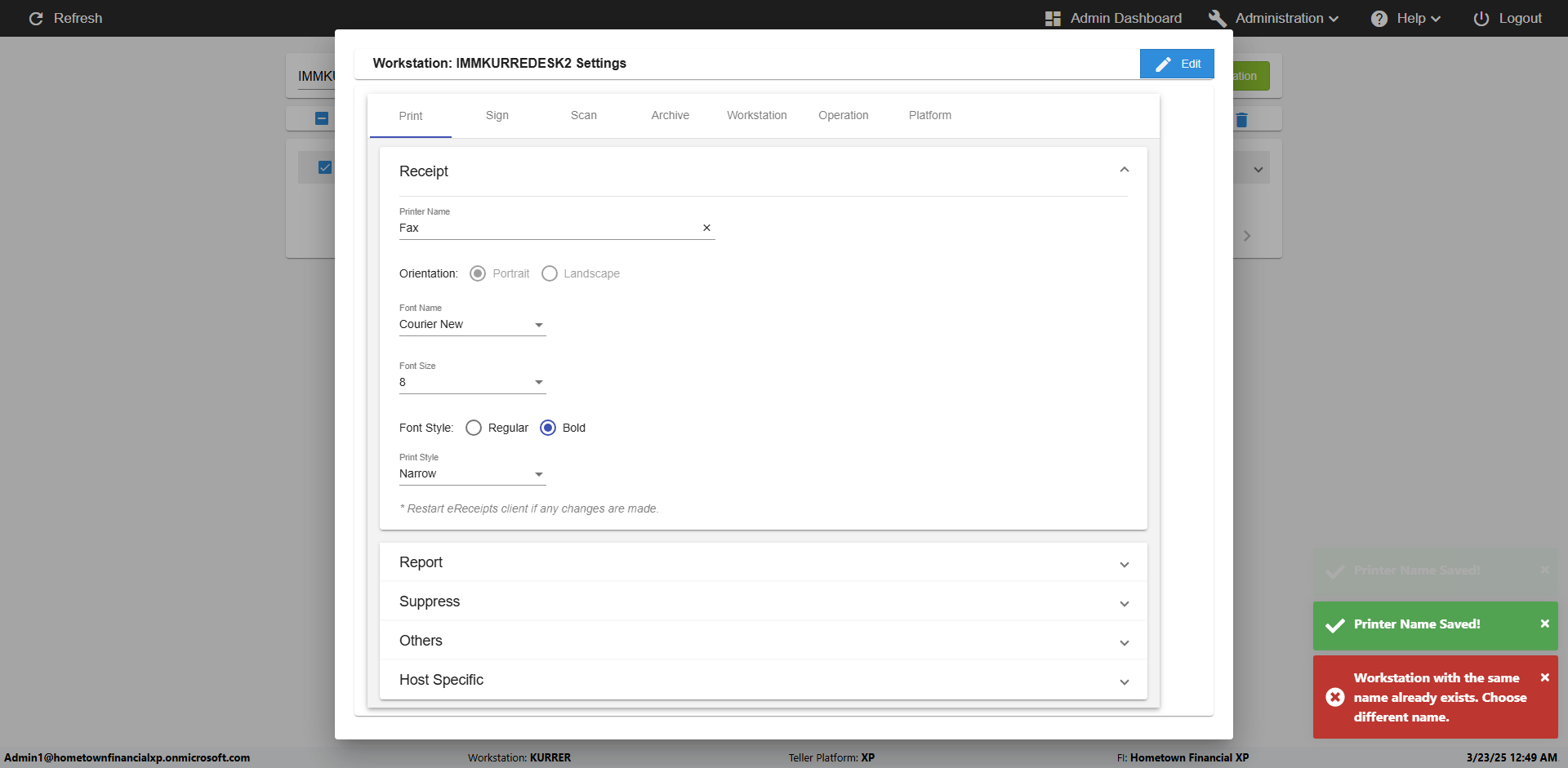Choose the Landscape orientation radio button

[550, 273]
